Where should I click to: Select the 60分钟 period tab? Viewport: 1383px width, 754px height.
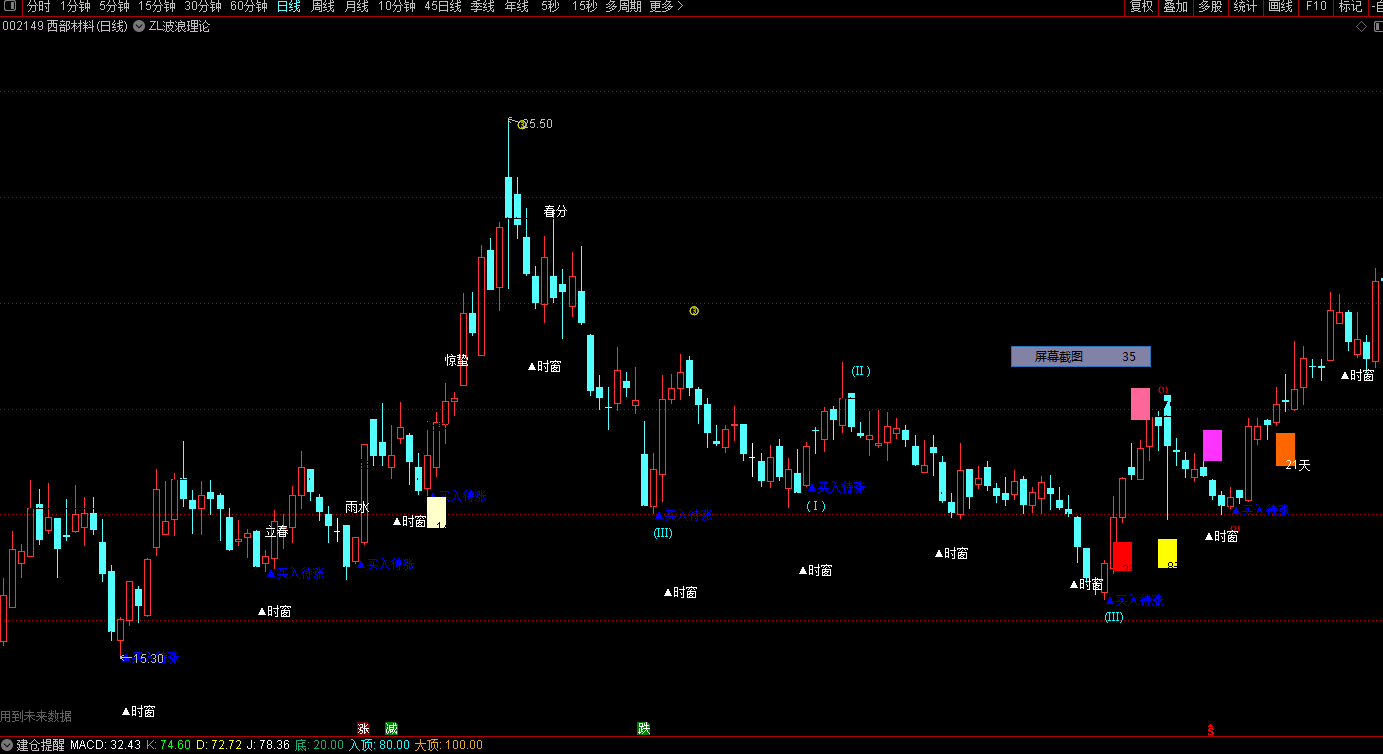coord(248,6)
